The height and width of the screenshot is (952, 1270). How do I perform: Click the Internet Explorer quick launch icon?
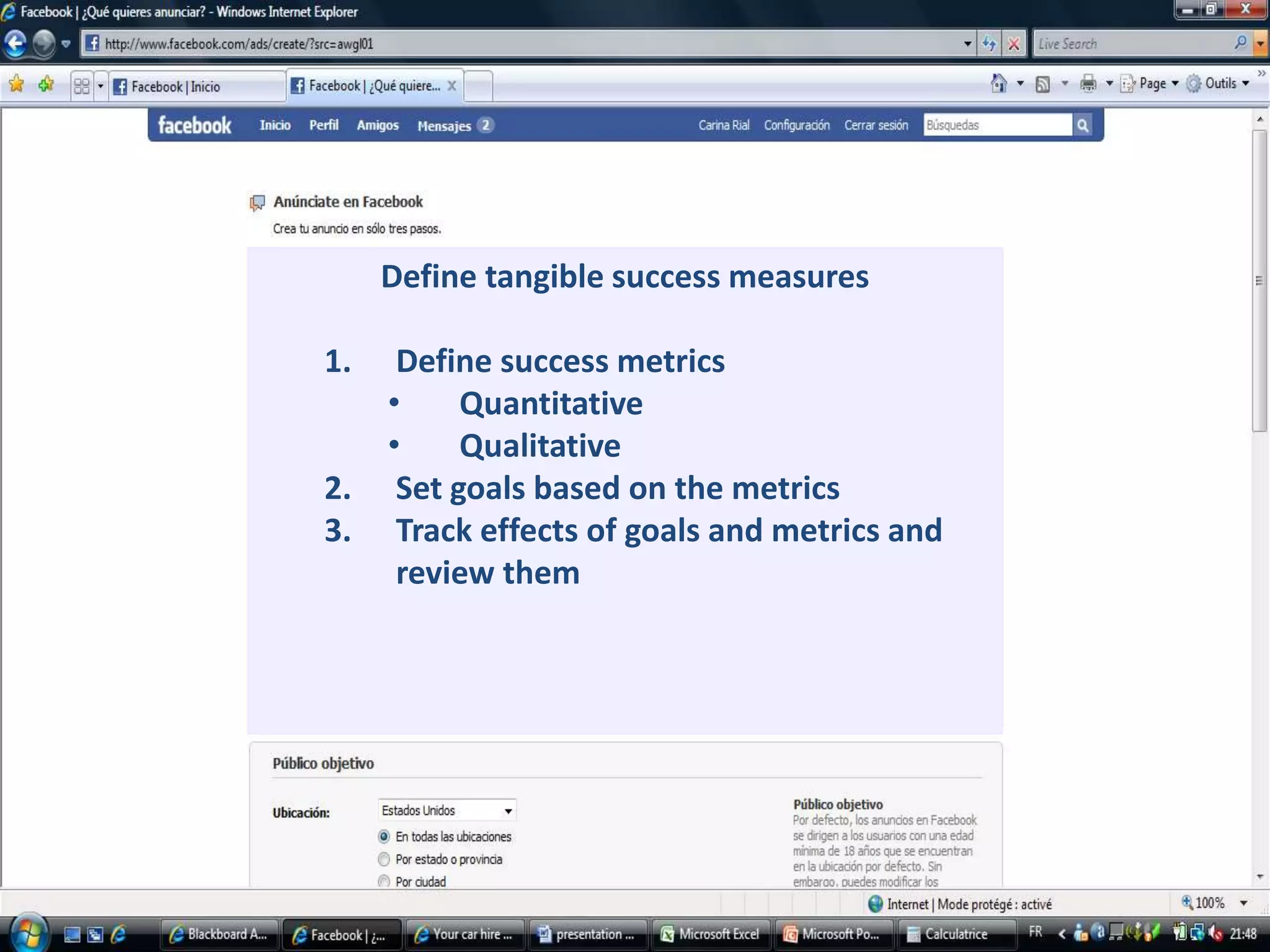click(118, 934)
